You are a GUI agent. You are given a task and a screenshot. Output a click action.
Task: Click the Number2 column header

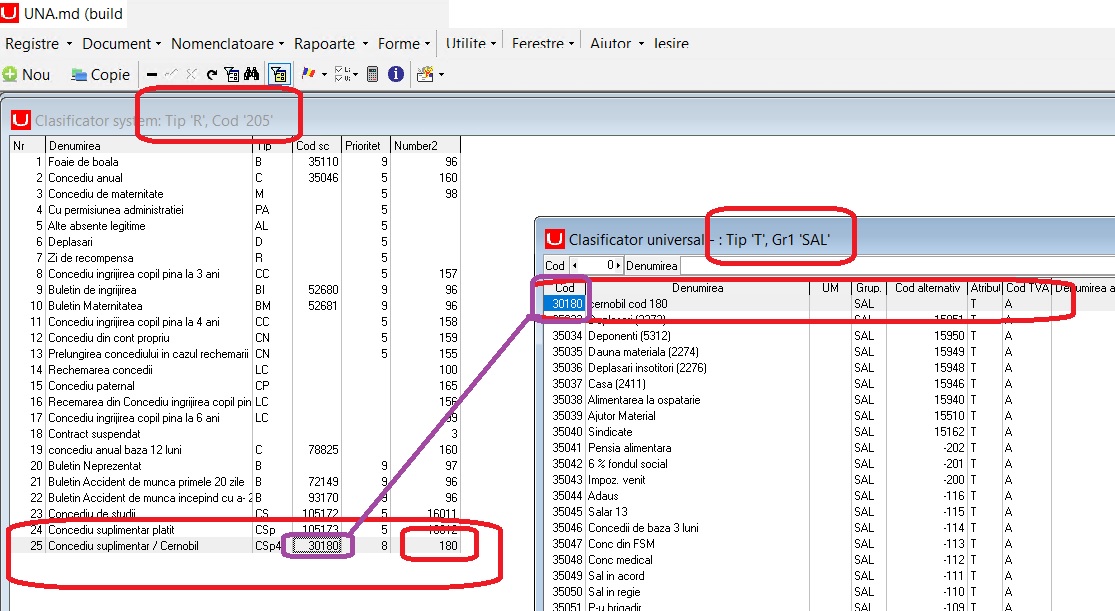tap(425, 146)
